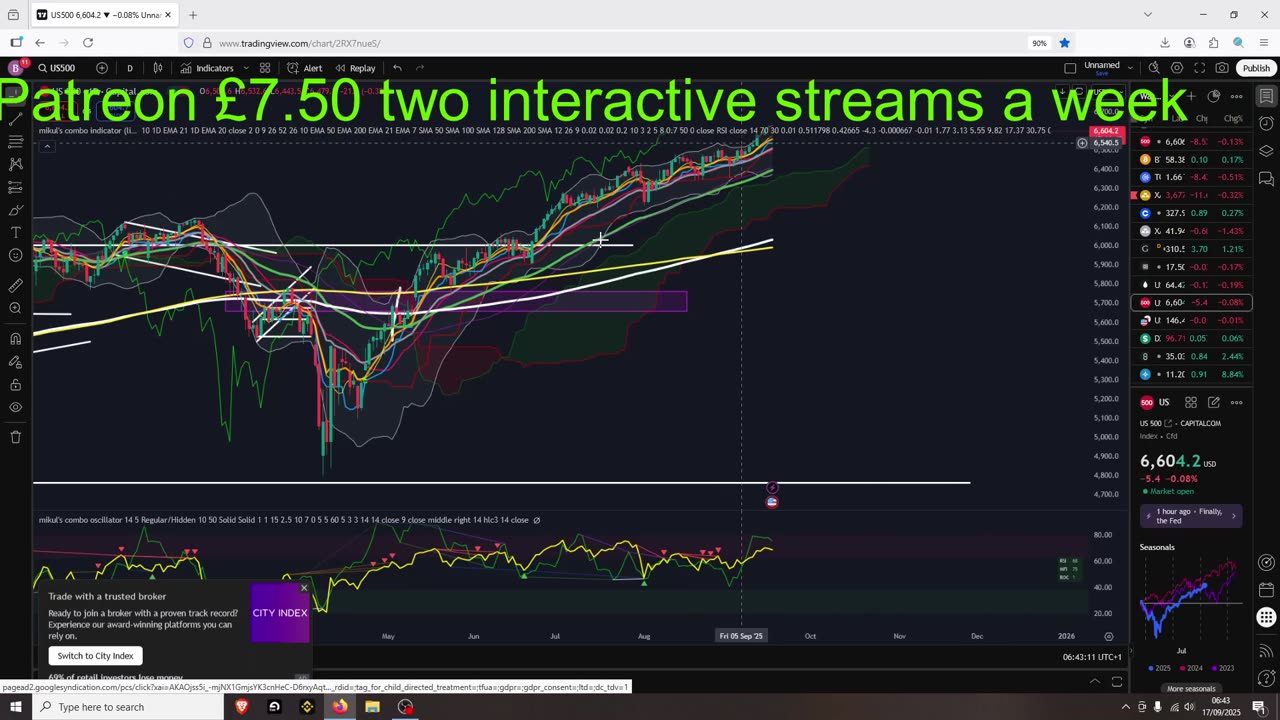
Task: Open watchlist more options three dots
Action: 1236,96
